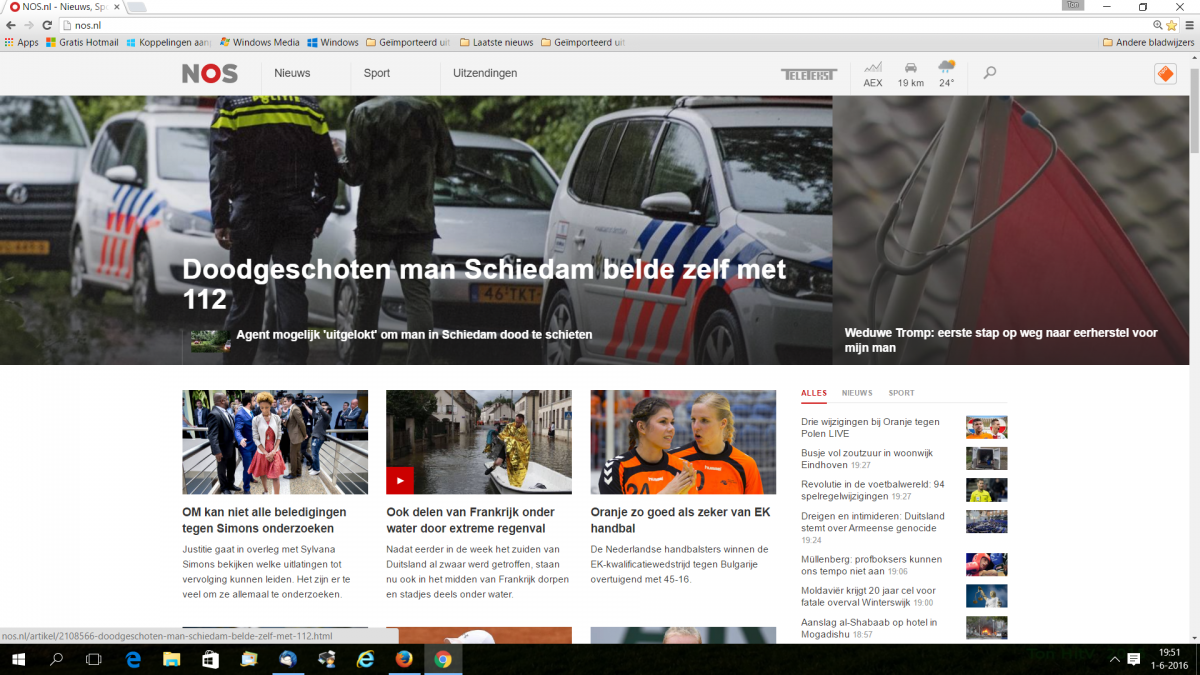Click the Chrome taskbar icon

[443, 659]
